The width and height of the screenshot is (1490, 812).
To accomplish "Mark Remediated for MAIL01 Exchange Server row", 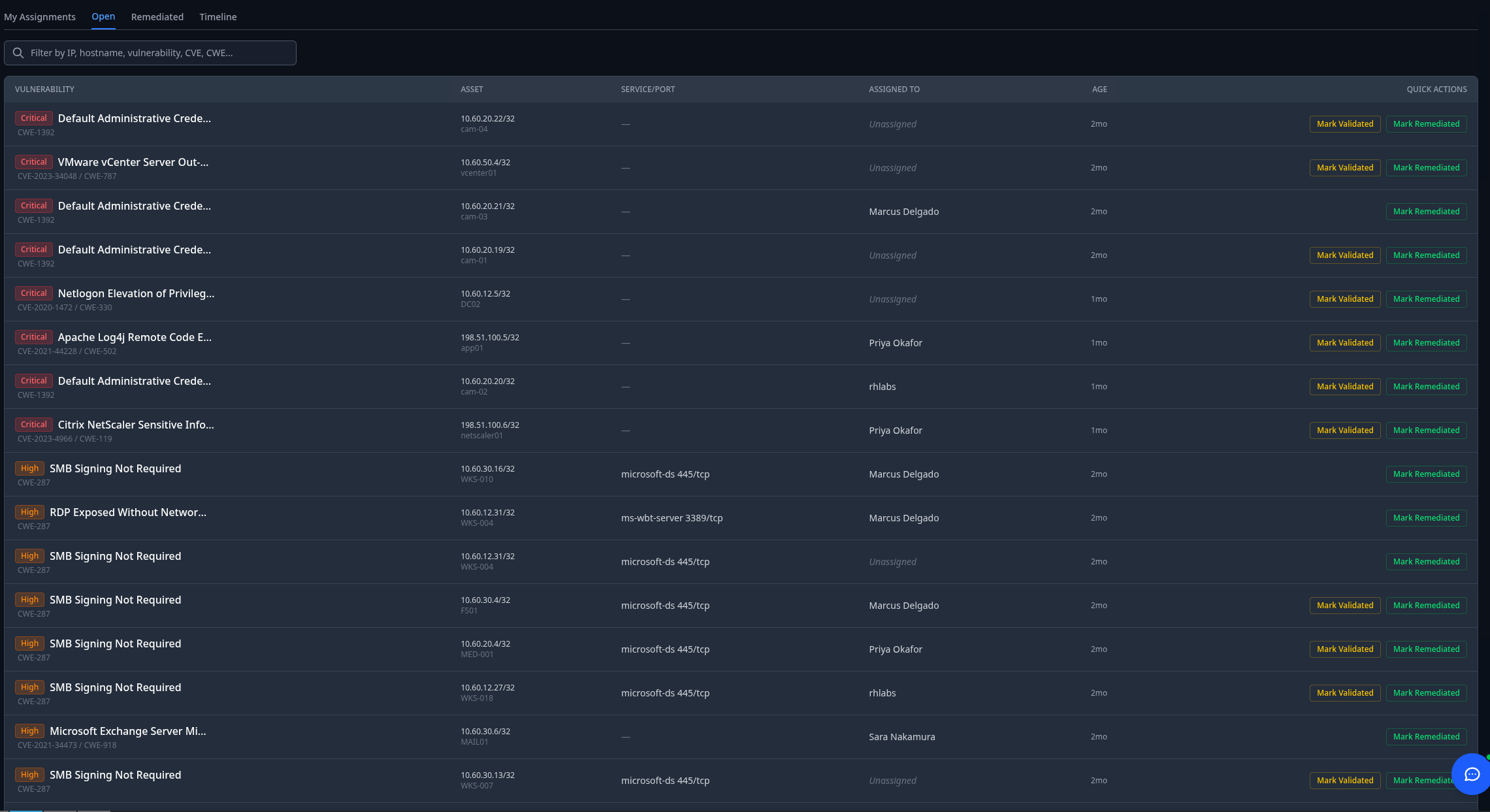I will click(1426, 737).
